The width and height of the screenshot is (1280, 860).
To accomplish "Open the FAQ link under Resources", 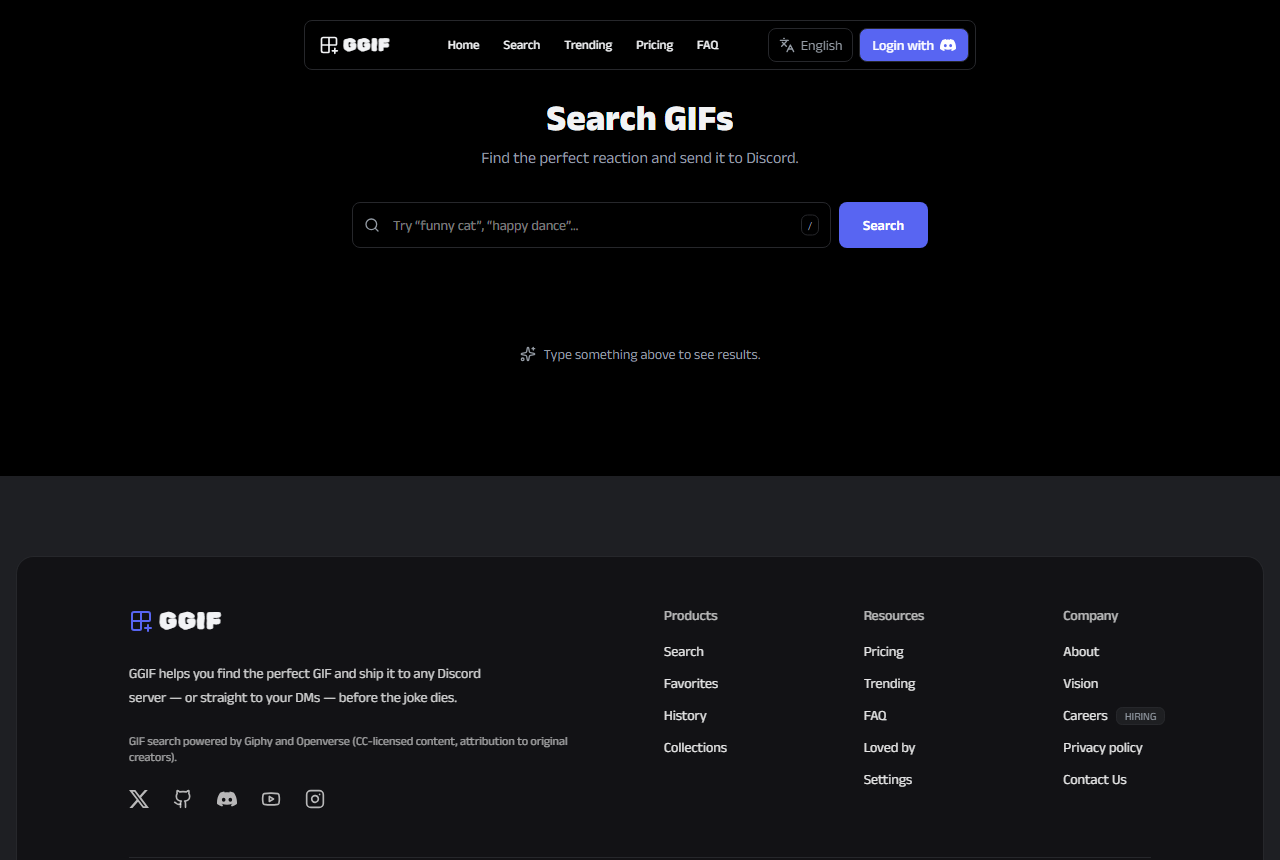I will (x=875, y=716).
